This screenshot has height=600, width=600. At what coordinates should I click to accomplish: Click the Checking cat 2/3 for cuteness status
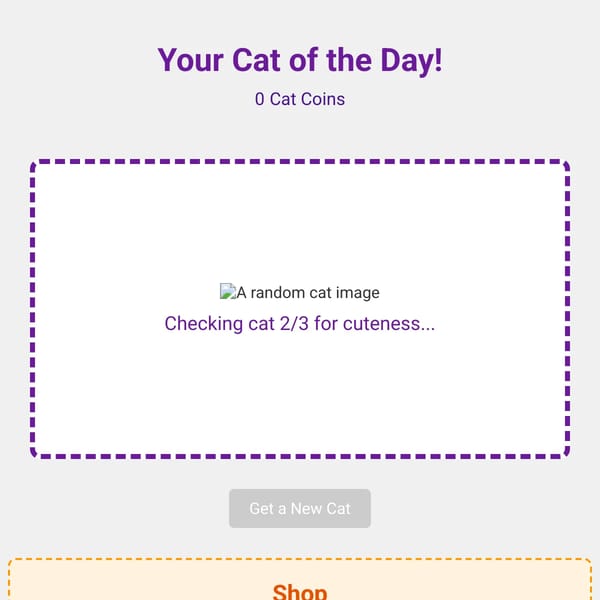(300, 324)
